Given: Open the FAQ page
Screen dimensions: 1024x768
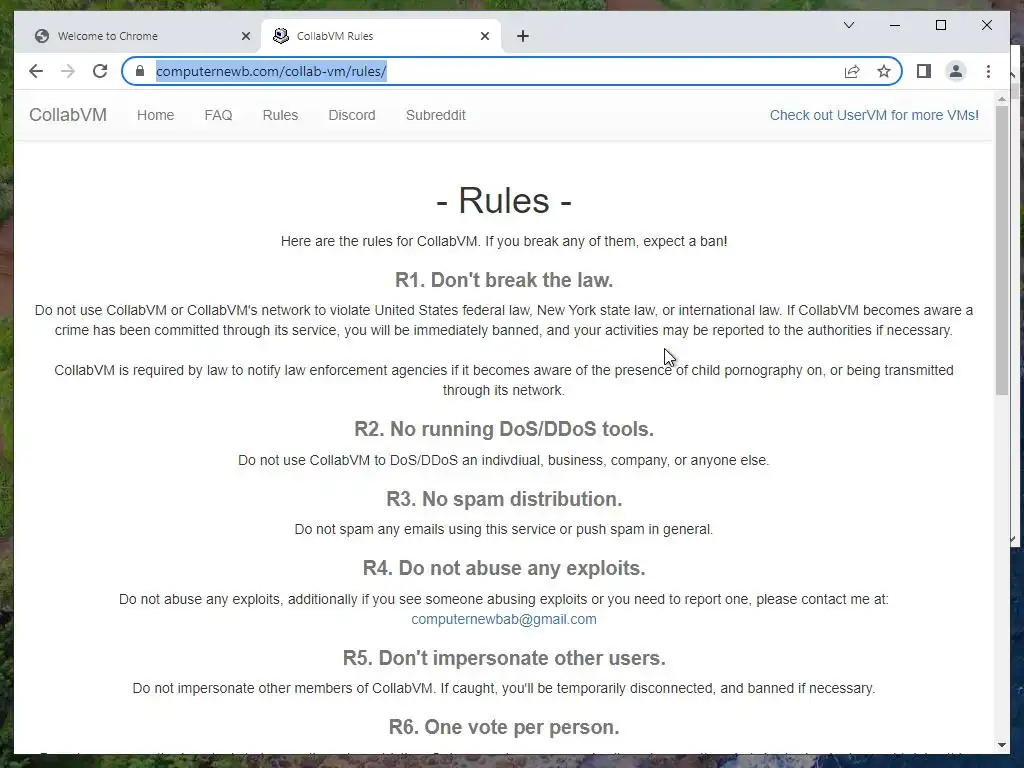Looking at the screenshot, I should coord(218,115).
